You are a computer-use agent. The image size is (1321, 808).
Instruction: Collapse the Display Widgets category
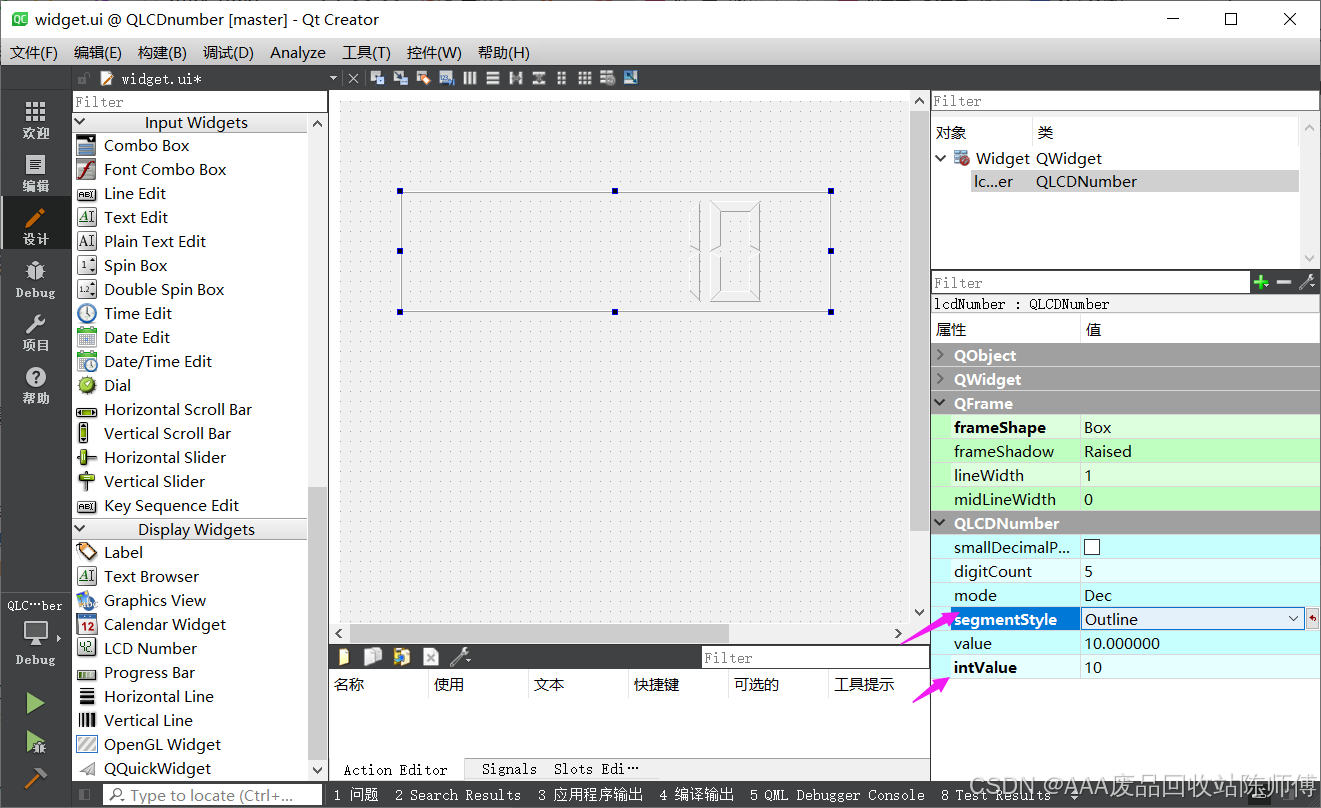point(81,529)
